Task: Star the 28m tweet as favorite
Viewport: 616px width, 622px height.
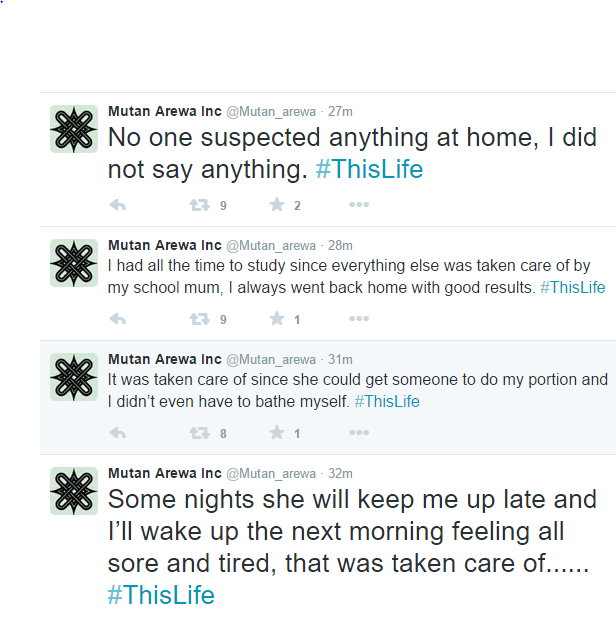Action: pyautogui.click(x=277, y=319)
